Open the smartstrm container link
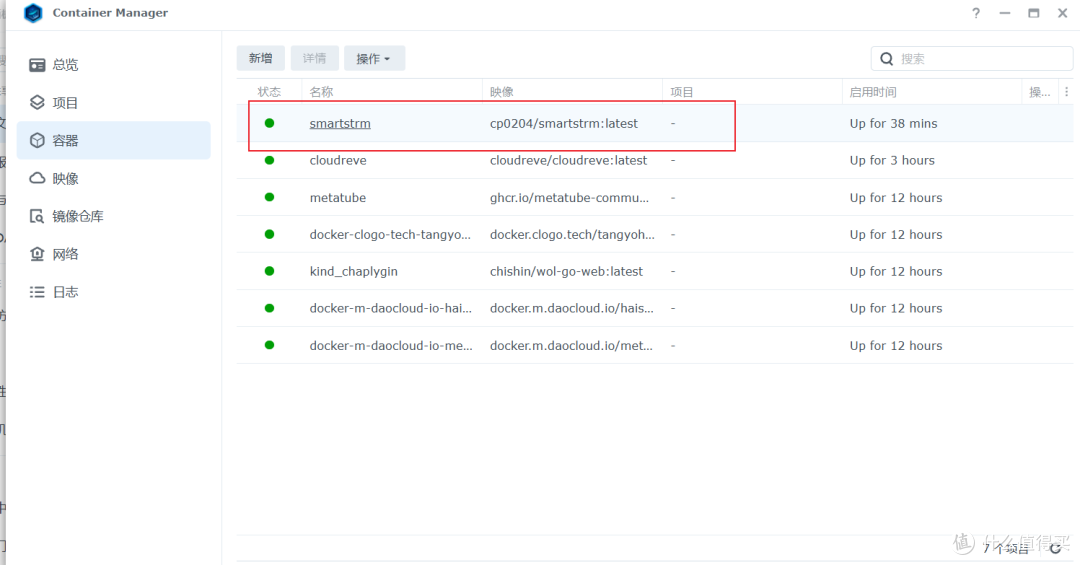The width and height of the screenshot is (1080, 565). [340, 123]
